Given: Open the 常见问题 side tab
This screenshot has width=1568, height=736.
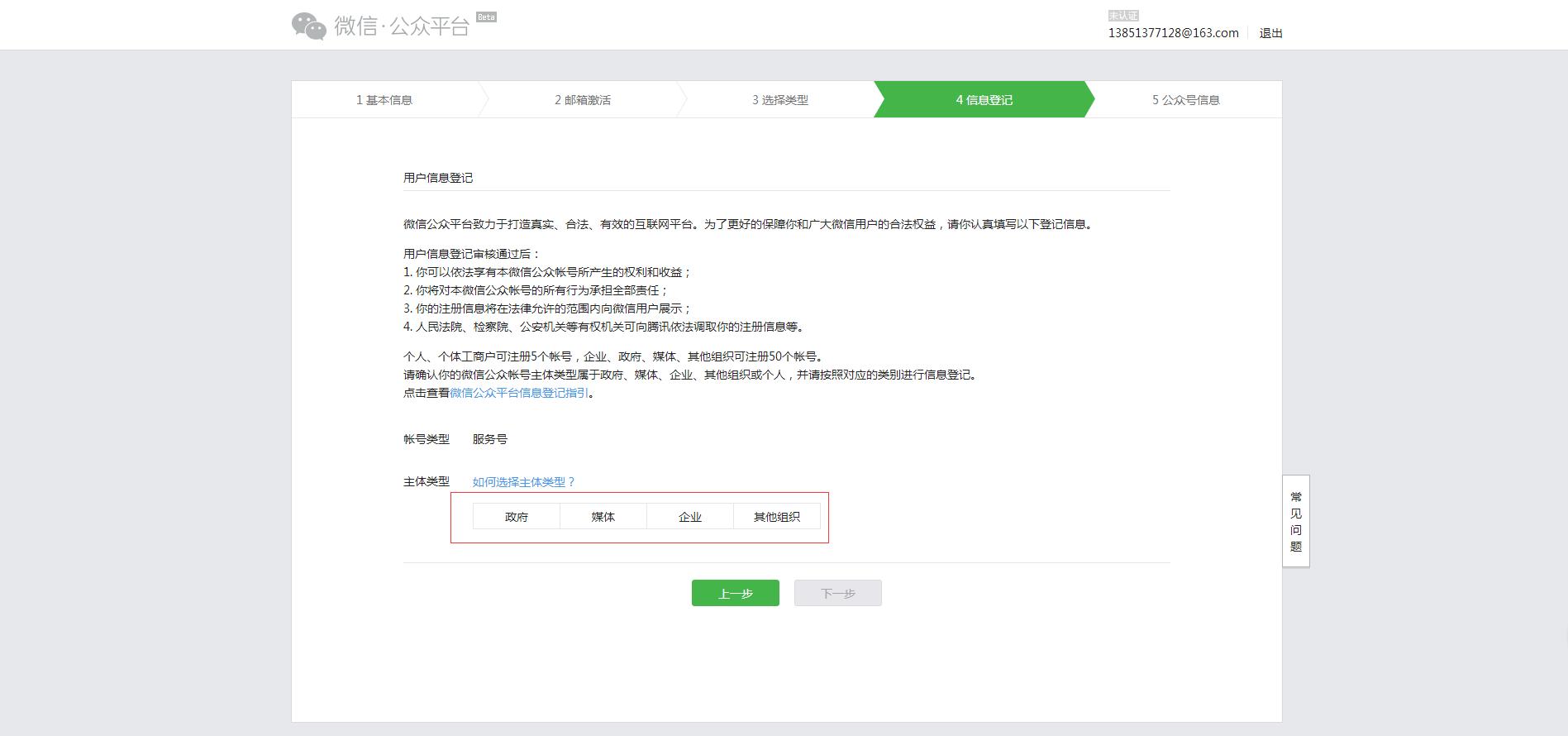Looking at the screenshot, I should coord(1296,521).
